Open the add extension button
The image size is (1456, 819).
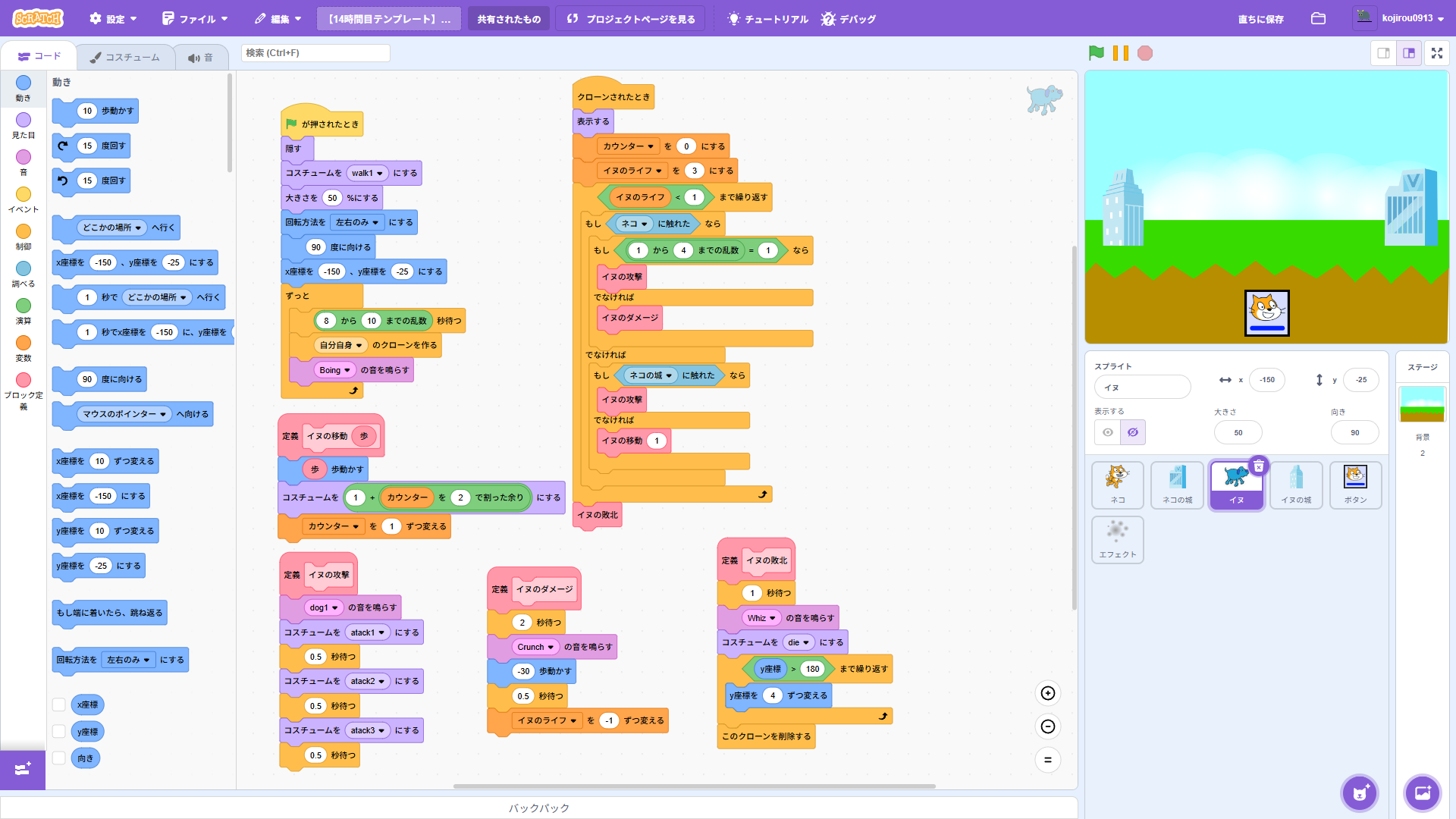(23, 769)
